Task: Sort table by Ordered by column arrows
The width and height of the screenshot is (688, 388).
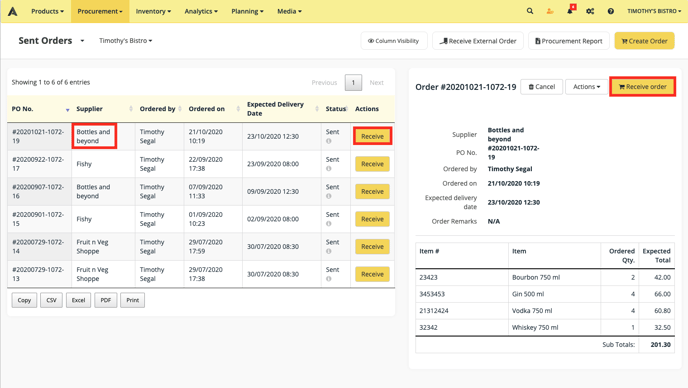Action: click(180, 109)
